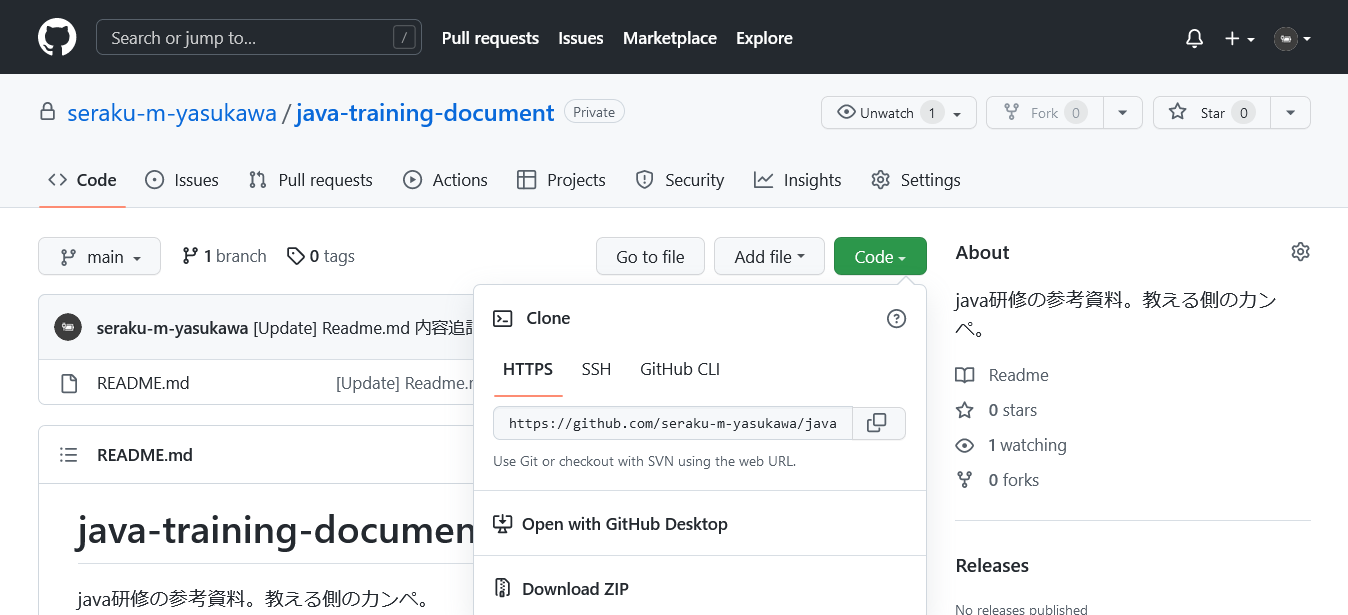Click the commit author avatar
The image size is (1348, 615).
68,327
